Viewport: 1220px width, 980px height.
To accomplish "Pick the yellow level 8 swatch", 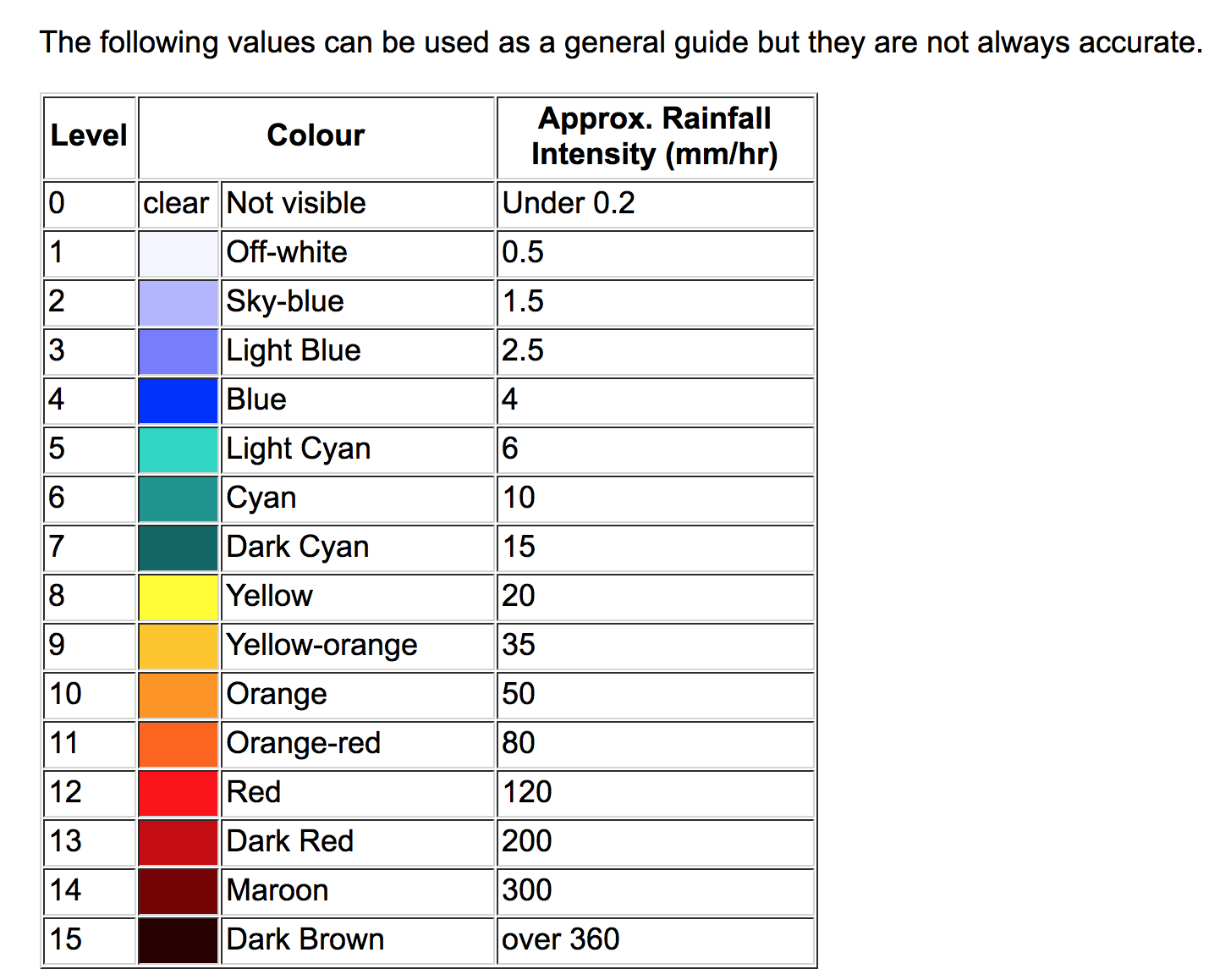I will click(x=179, y=597).
